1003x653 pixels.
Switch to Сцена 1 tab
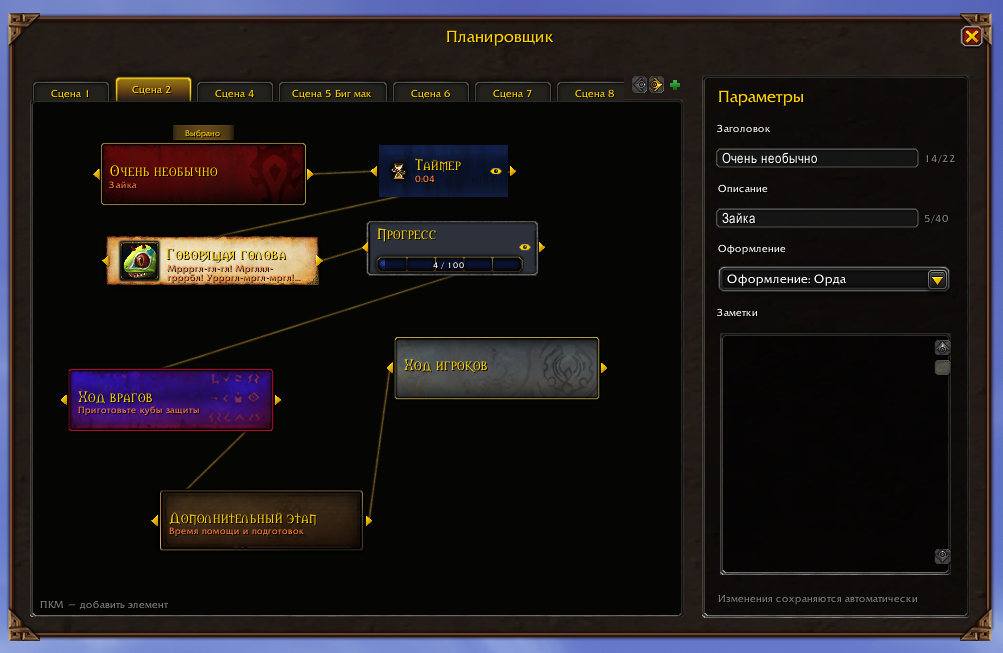pyautogui.click(x=70, y=93)
